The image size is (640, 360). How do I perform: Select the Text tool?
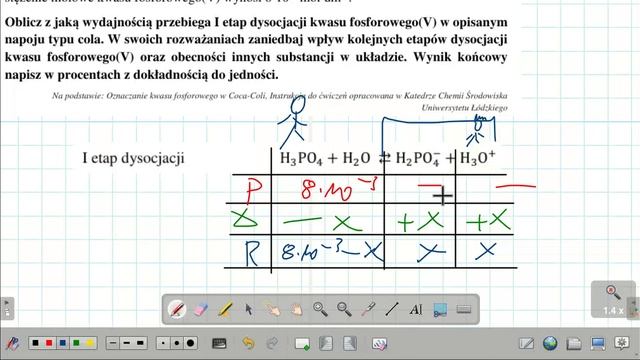tap(416, 309)
